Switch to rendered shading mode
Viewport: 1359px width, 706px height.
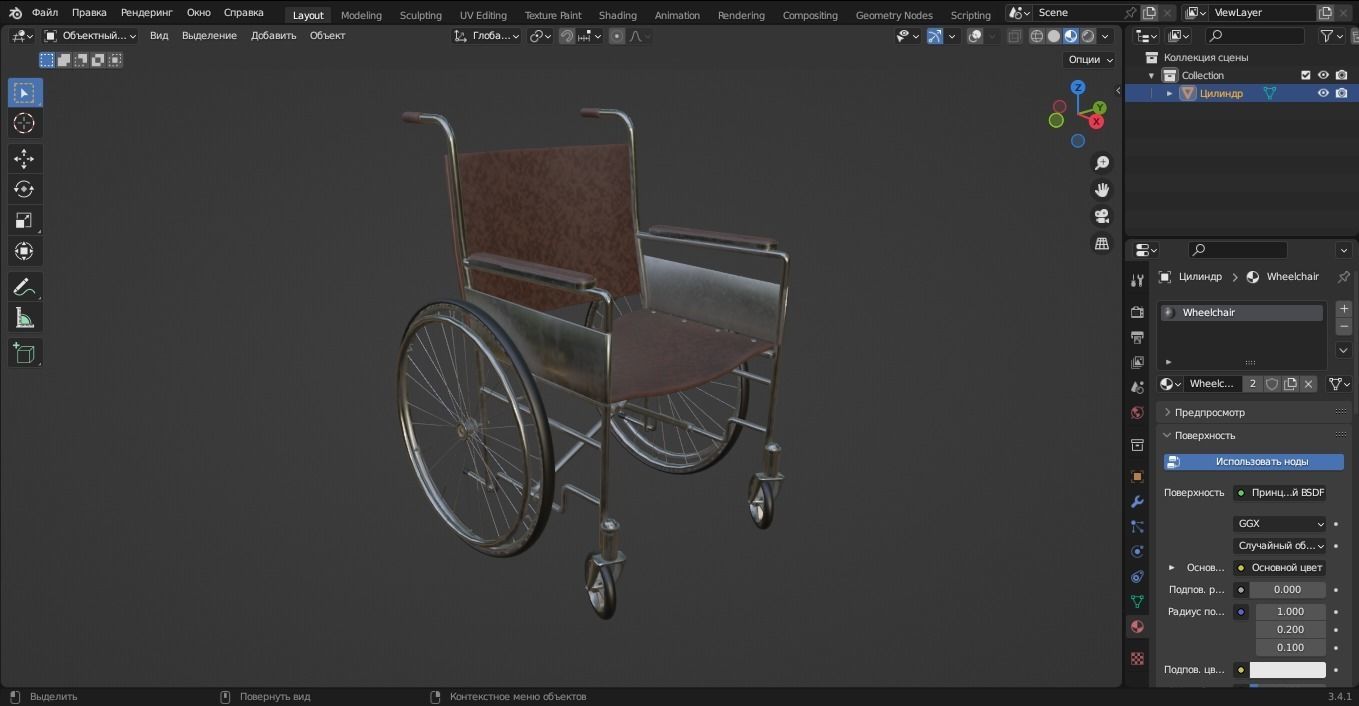[1088, 36]
